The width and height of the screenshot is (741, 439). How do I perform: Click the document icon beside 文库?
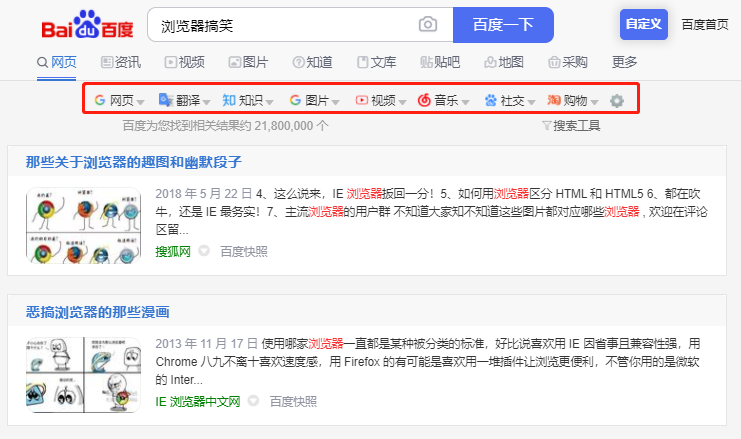[362, 62]
